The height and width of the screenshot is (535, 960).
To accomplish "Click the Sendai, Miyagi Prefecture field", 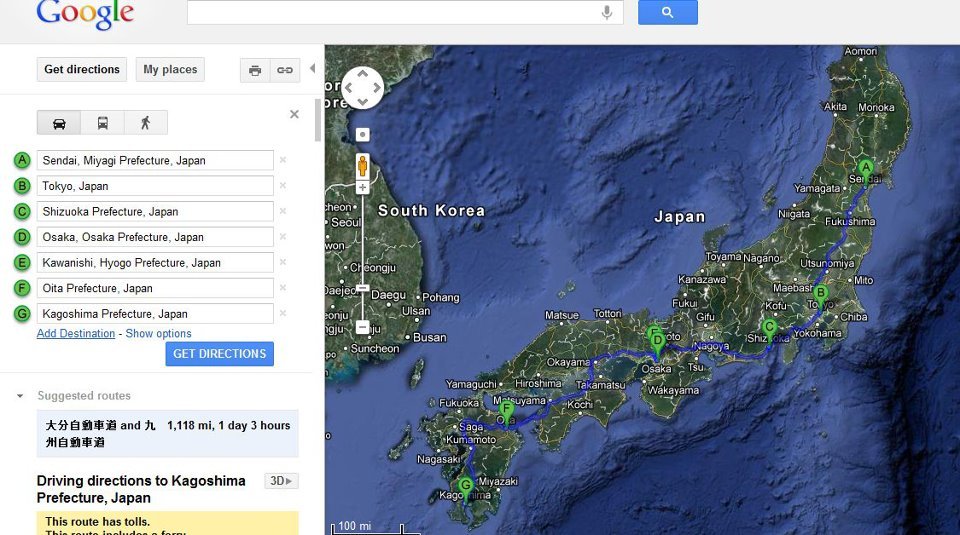I will (x=155, y=160).
